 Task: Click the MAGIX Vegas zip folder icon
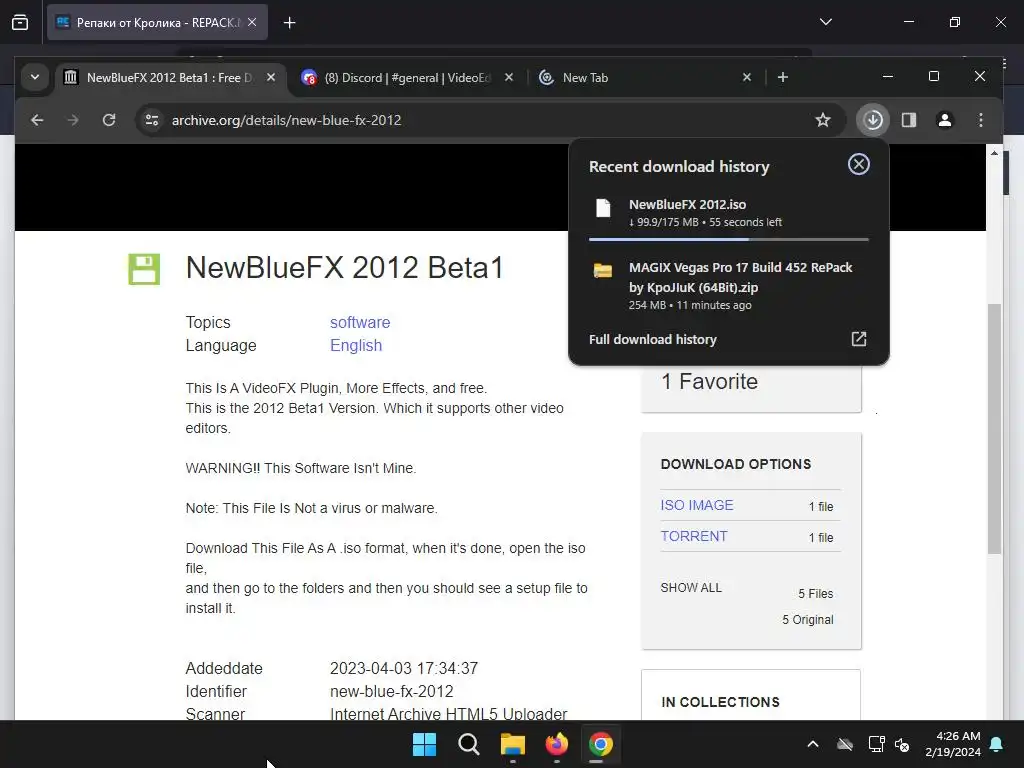(603, 270)
